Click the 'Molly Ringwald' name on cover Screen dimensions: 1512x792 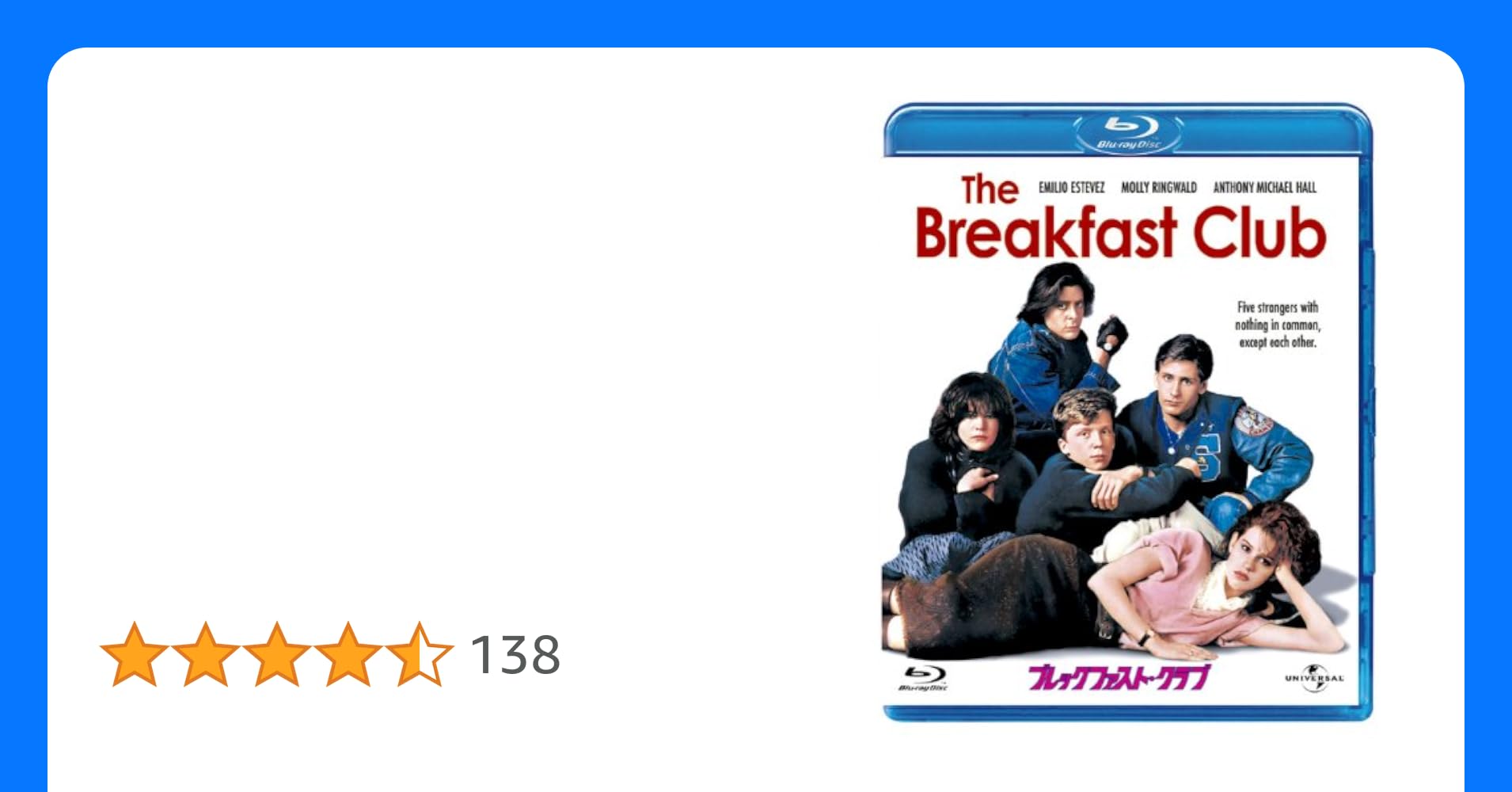[1159, 188]
